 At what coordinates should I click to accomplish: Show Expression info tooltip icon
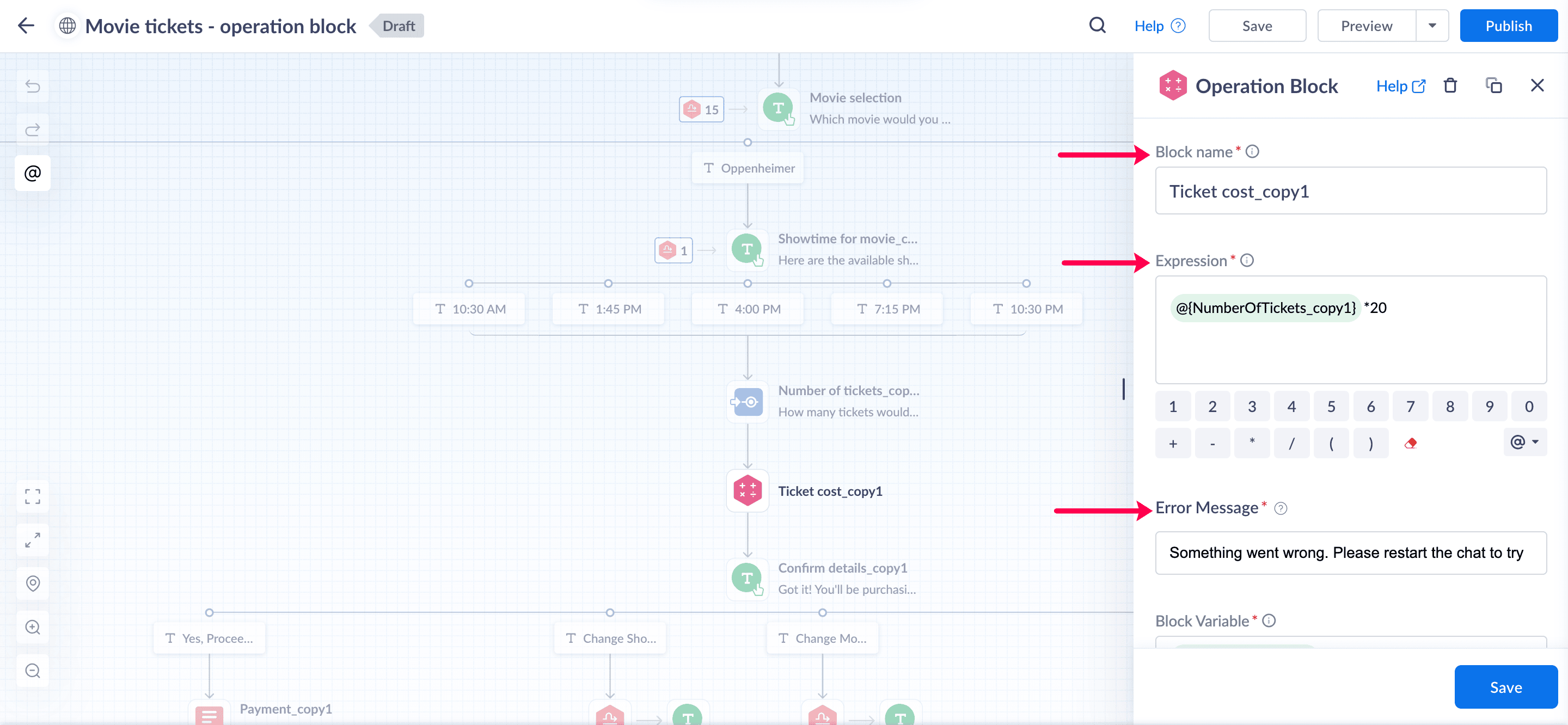click(x=1247, y=261)
